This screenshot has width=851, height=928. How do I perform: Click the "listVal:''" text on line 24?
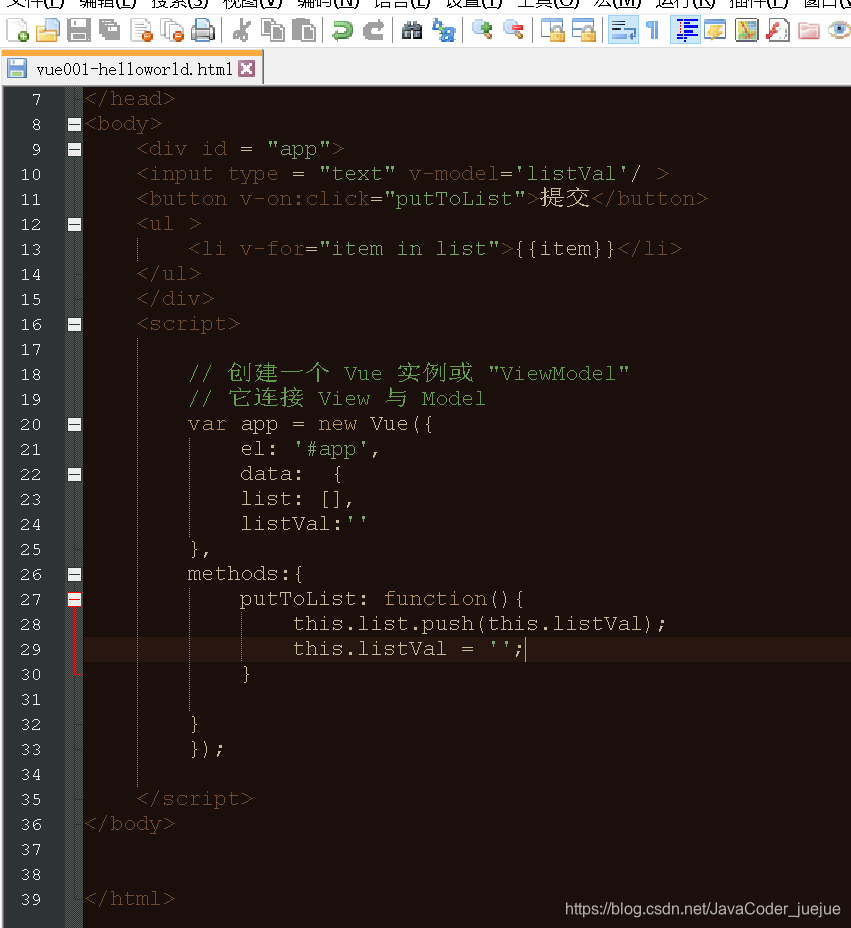(304, 524)
